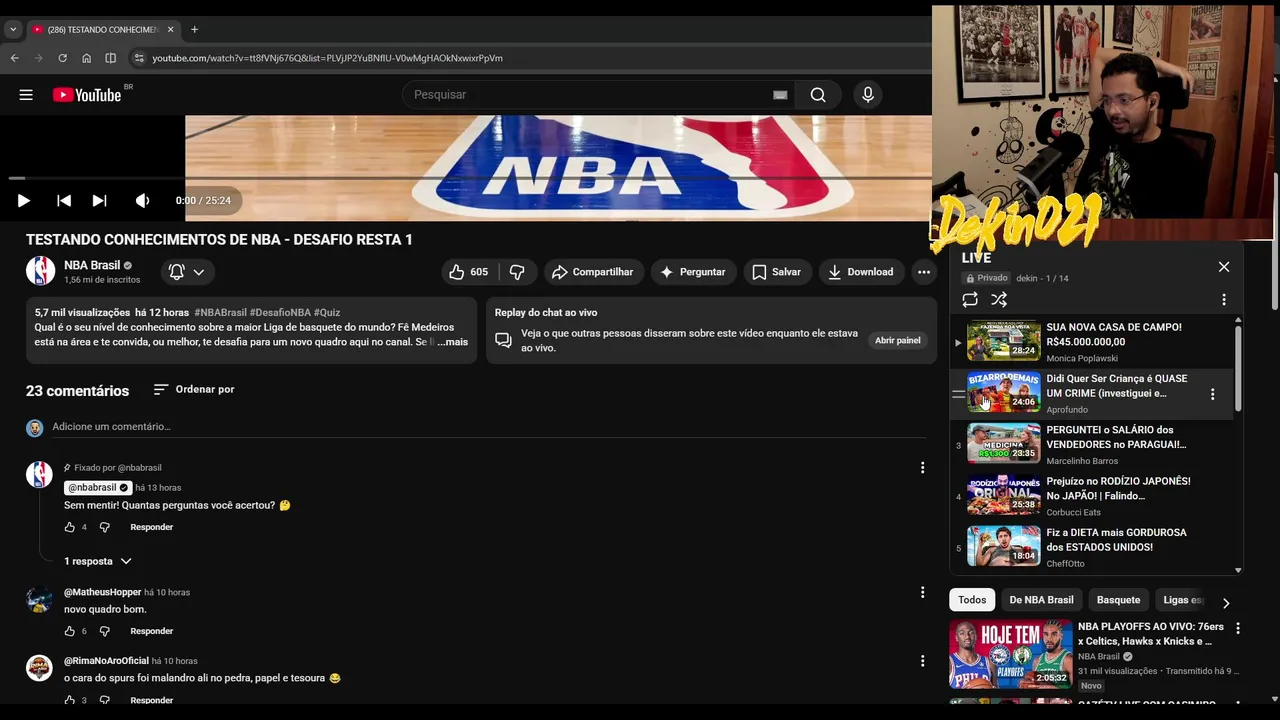Click the Perguntar ask button

point(694,272)
